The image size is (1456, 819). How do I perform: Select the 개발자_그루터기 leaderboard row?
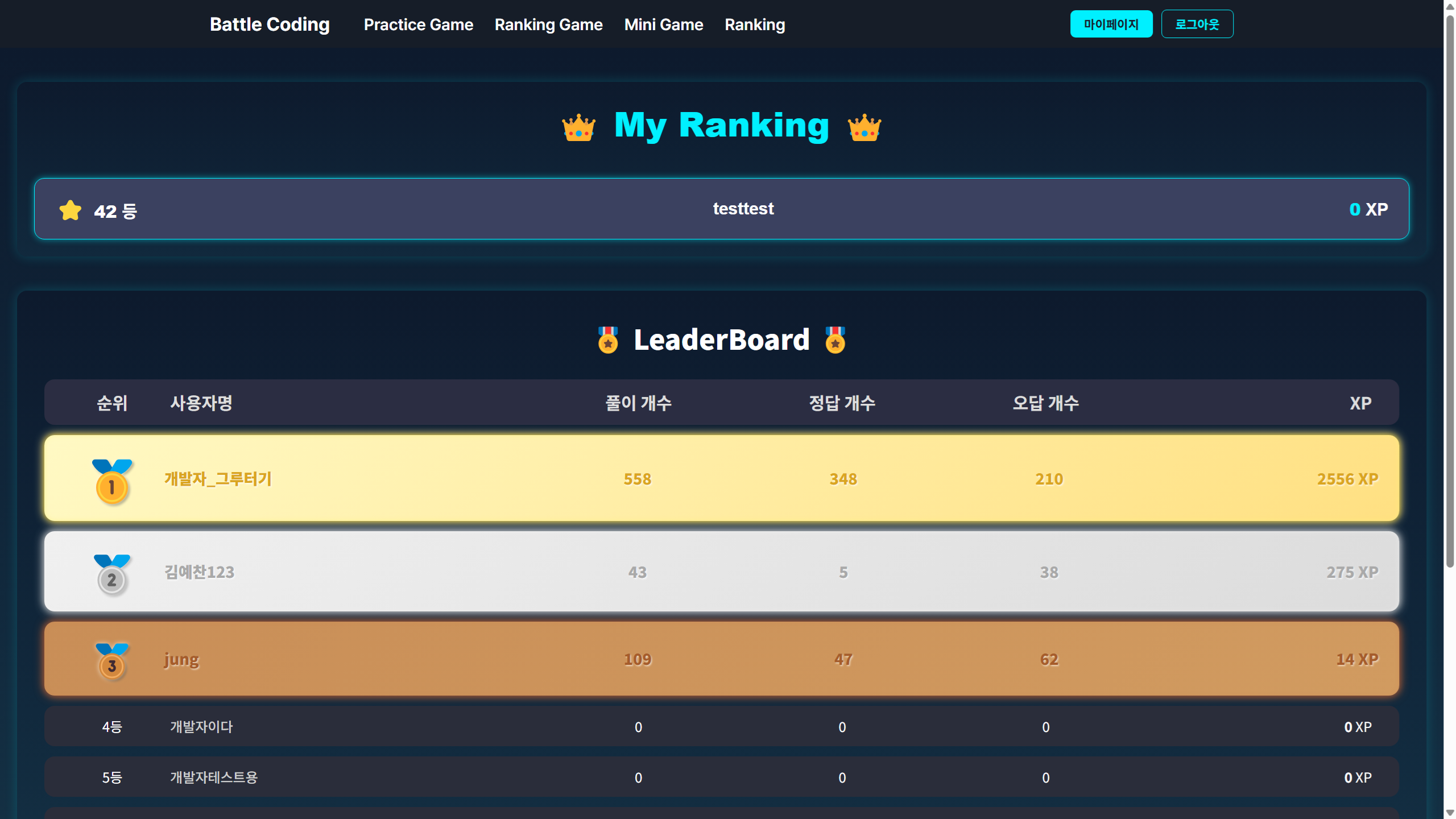721,479
